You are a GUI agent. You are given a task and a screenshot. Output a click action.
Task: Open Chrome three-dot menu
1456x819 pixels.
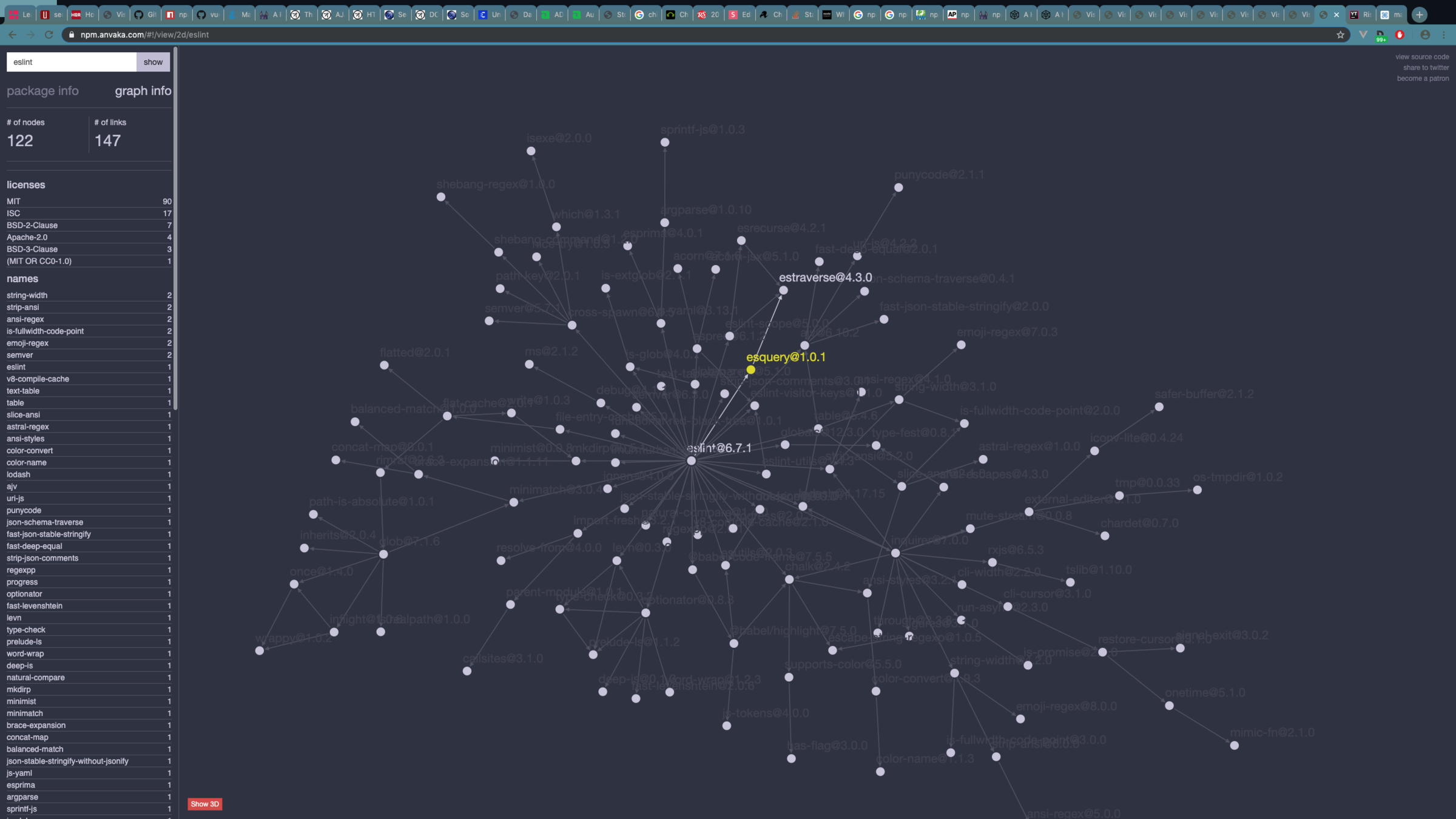[x=1444, y=35]
